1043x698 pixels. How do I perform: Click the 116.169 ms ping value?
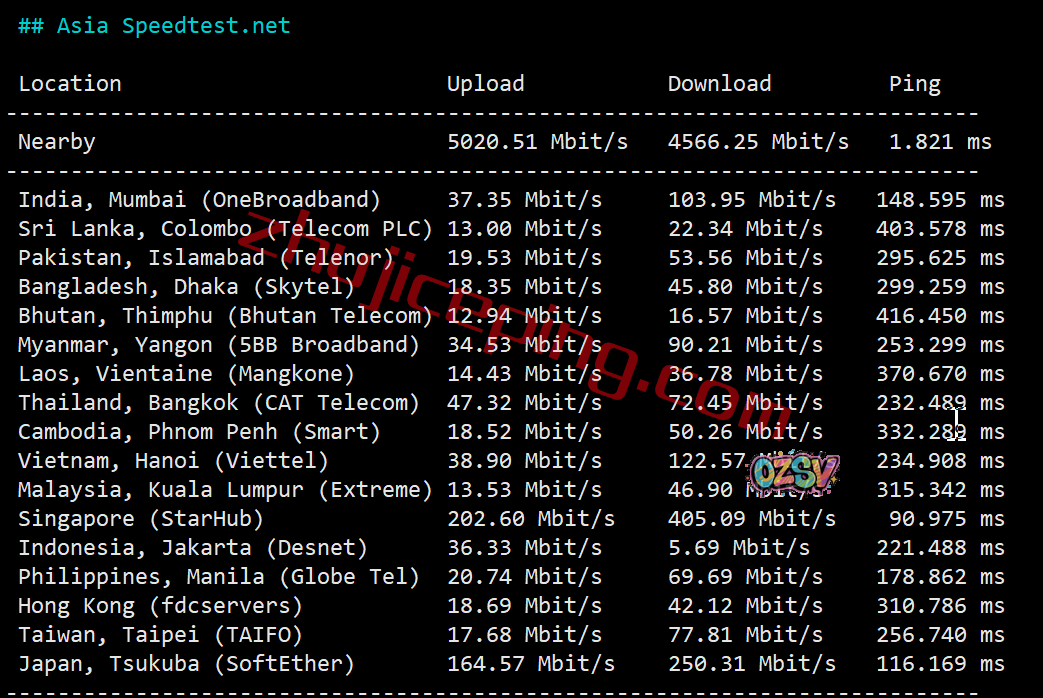point(940,664)
